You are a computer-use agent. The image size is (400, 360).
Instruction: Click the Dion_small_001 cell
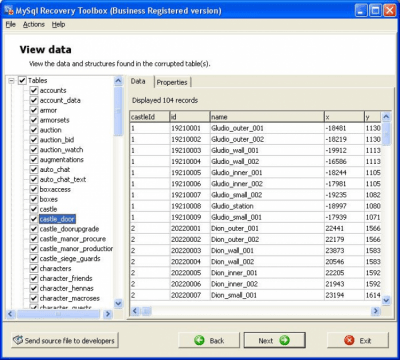267,295
